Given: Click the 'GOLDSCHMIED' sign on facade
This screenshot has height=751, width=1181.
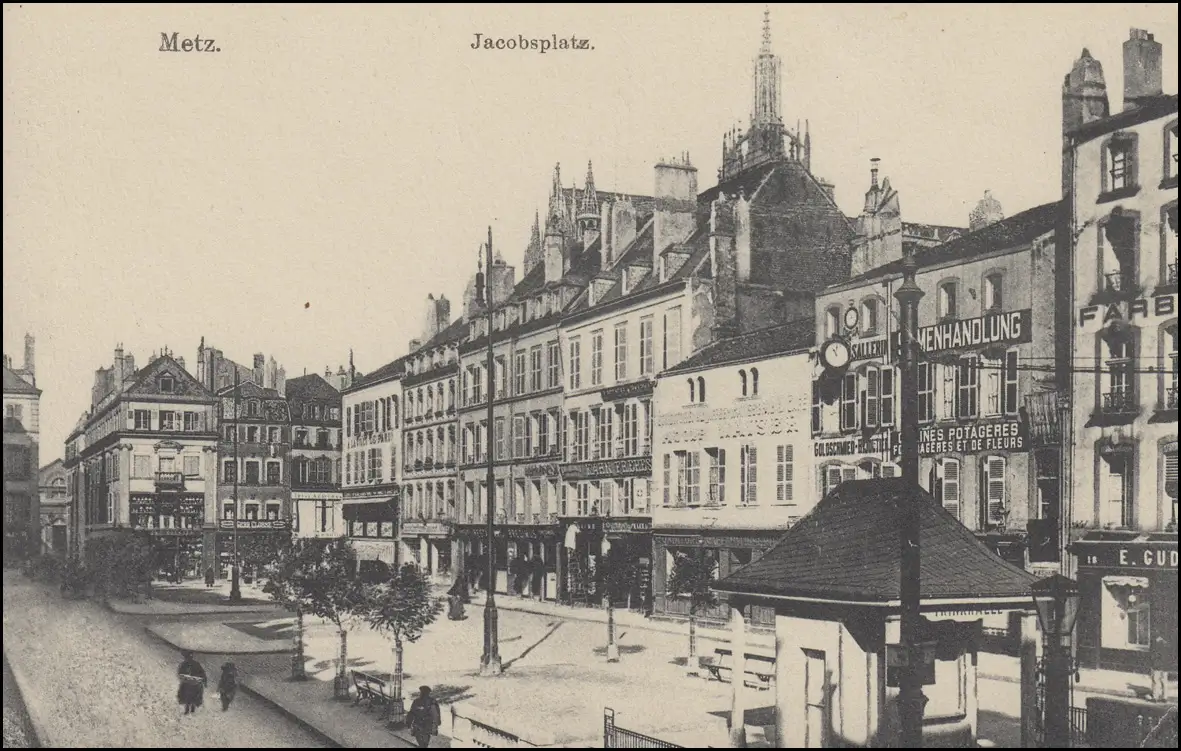Looking at the screenshot, I should point(850,448).
